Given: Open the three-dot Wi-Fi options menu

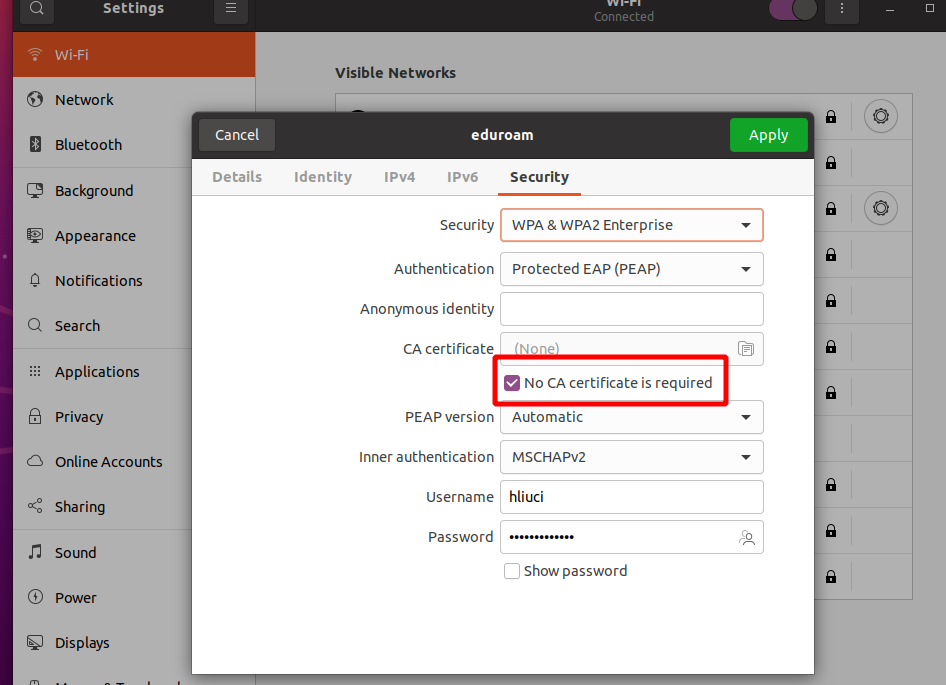Looking at the screenshot, I should pyautogui.click(x=842, y=8).
